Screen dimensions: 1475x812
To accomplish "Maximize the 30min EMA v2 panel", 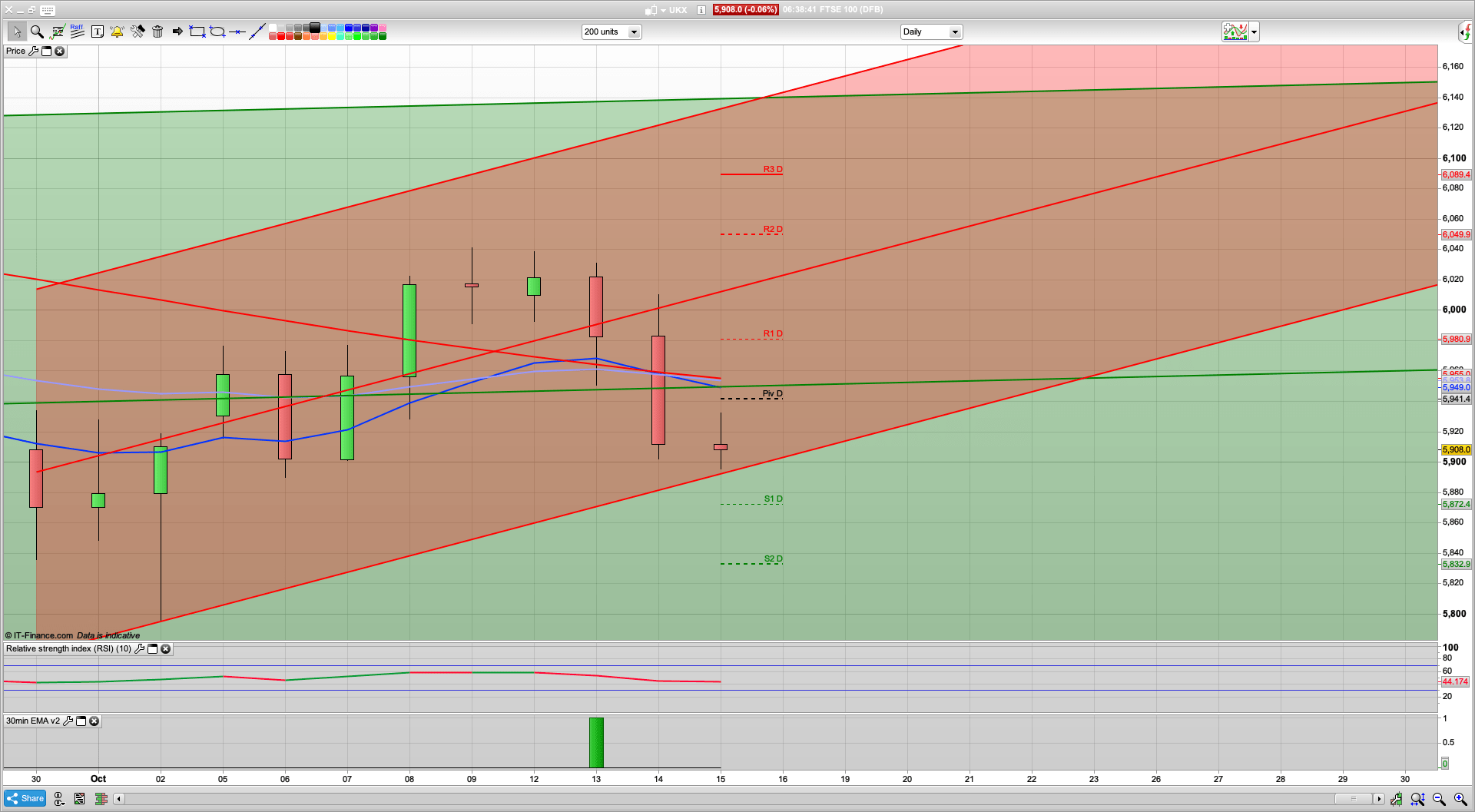I will pyautogui.click(x=81, y=721).
